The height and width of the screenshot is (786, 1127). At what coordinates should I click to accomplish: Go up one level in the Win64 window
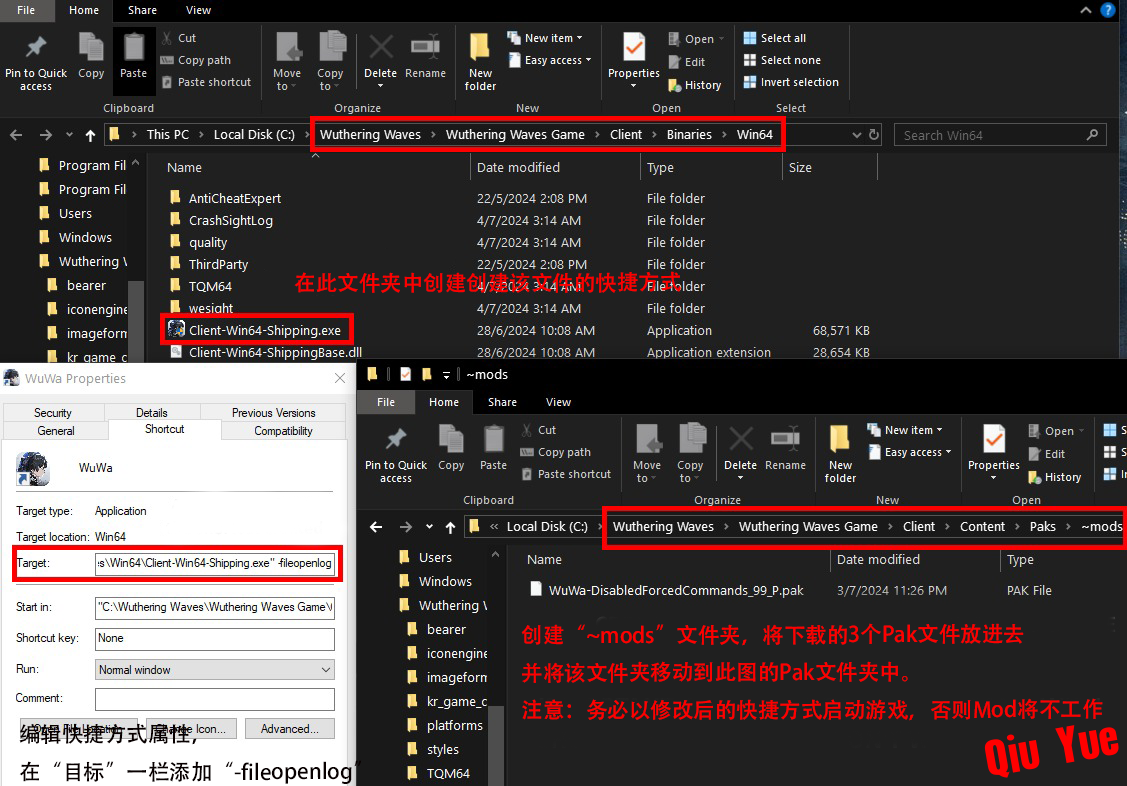[90, 135]
